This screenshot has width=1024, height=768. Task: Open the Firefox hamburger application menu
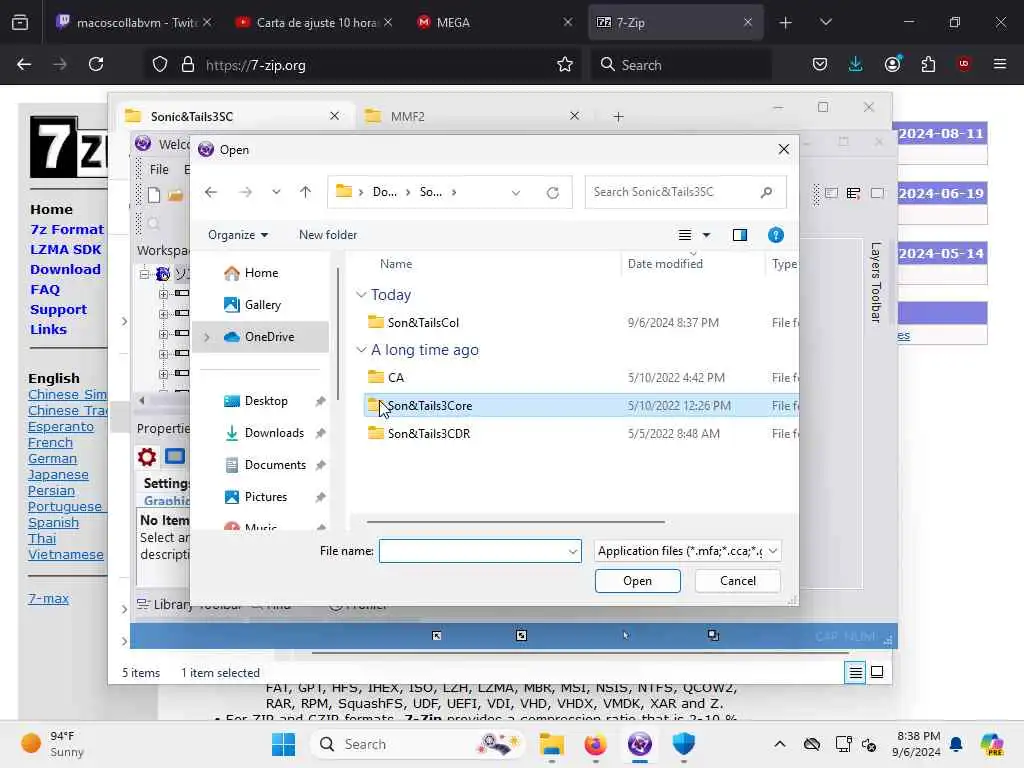pos(1000,64)
